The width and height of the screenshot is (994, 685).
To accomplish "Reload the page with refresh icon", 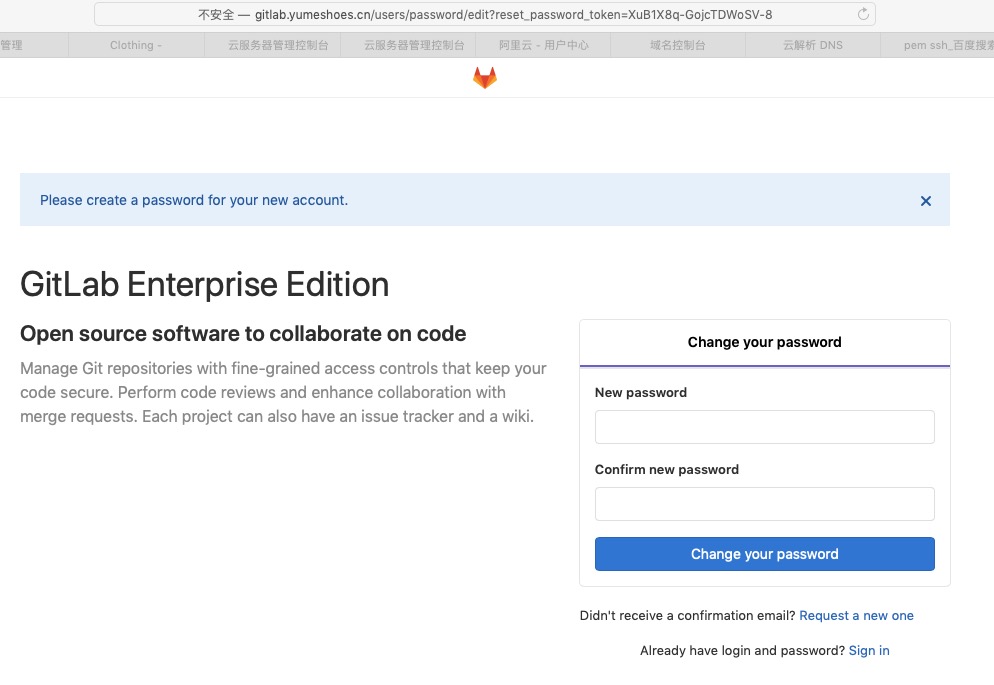I will pyautogui.click(x=863, y=14).
